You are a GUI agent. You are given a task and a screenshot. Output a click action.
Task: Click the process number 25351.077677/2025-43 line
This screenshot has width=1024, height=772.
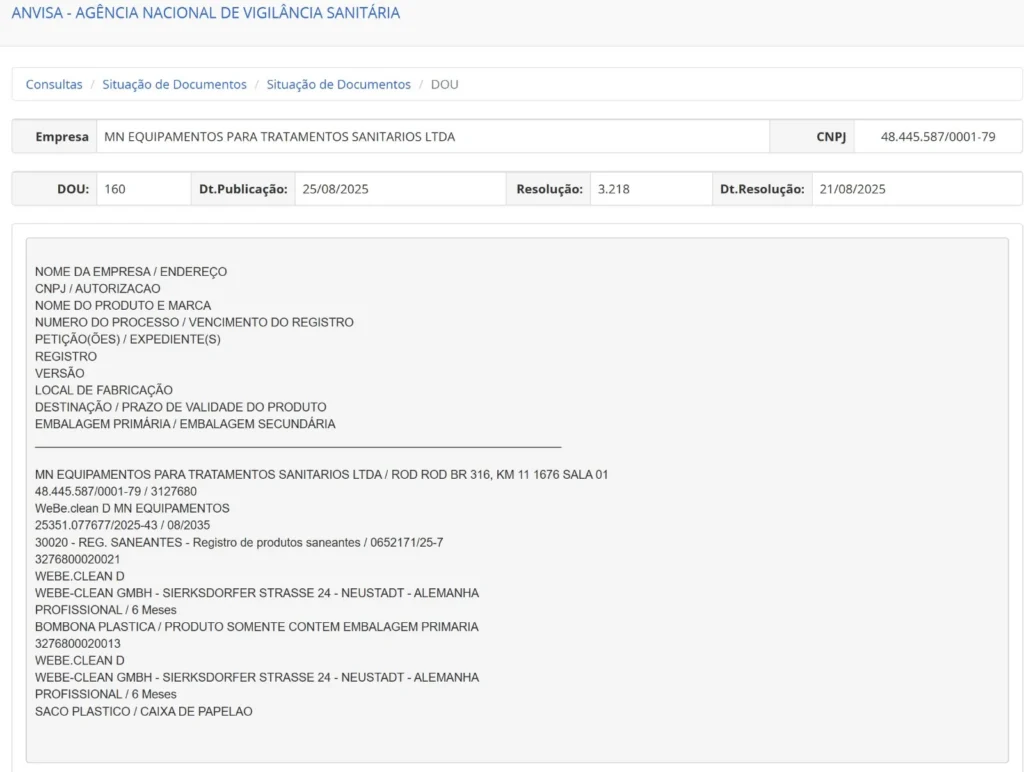[x=122, y=525]
